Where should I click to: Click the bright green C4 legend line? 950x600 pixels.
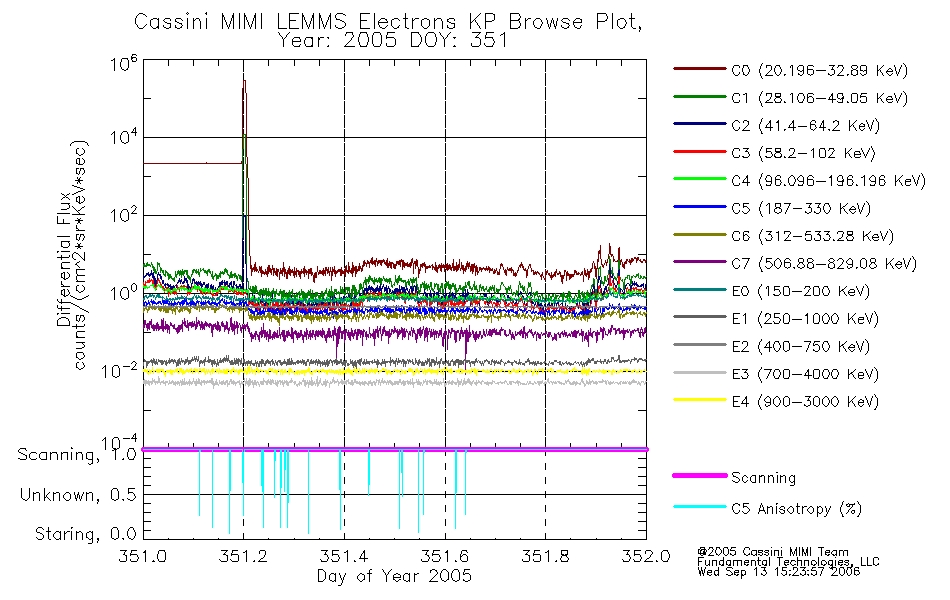coord(699,179)
